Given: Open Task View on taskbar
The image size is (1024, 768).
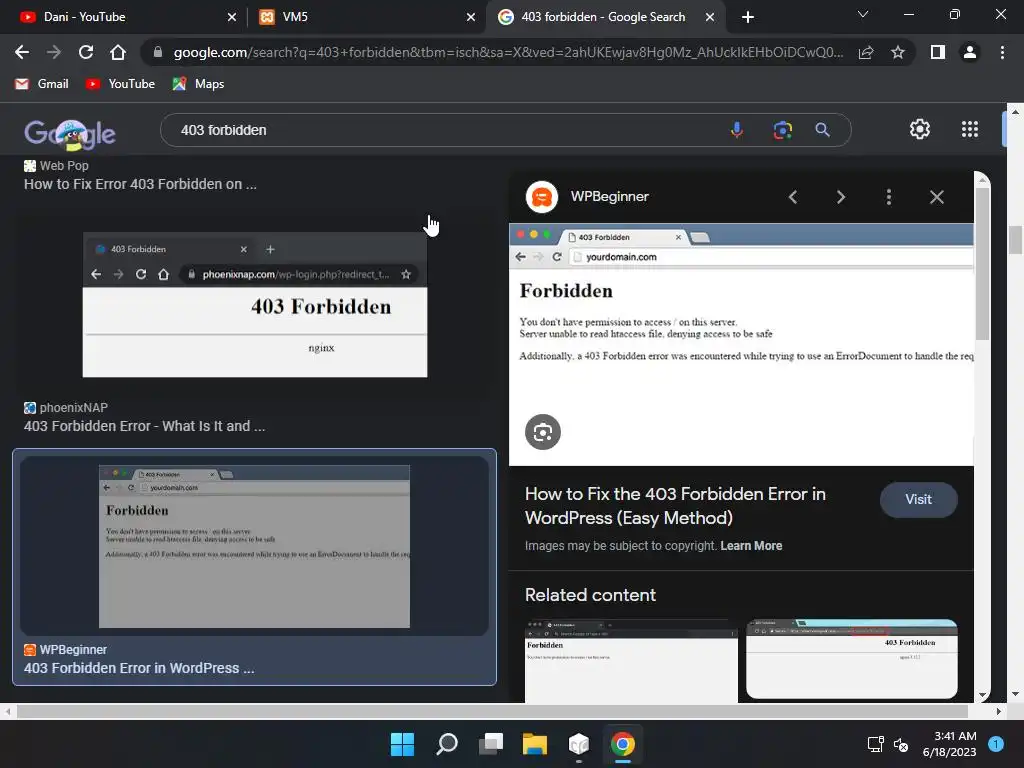Looking at the screenshot, I should point(490,744).
